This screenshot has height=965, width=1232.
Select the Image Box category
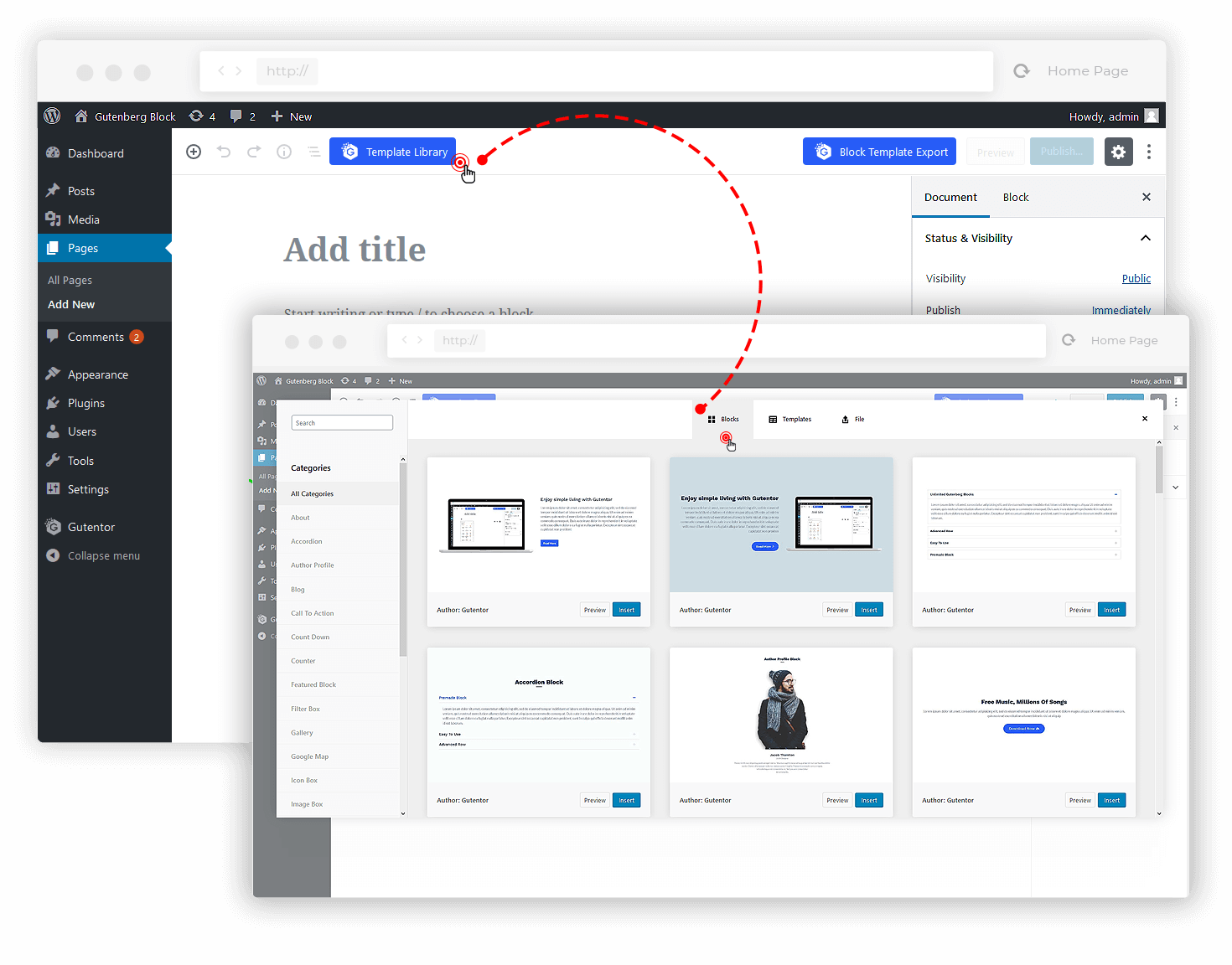click(338, 804)
